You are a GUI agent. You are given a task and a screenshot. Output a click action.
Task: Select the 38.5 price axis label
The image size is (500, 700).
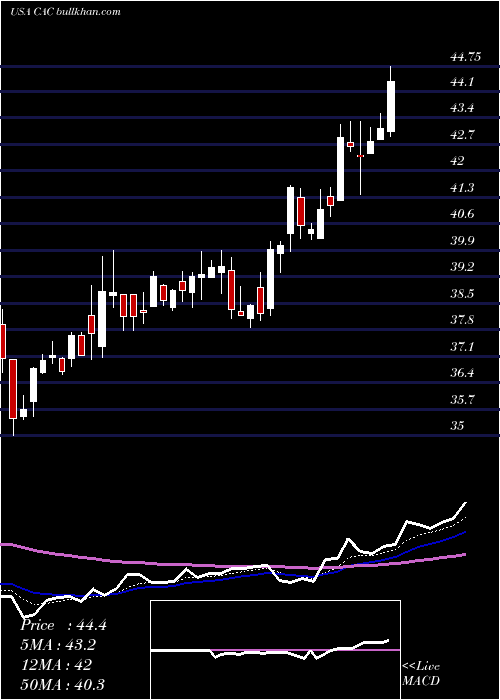tap(462, 294)
